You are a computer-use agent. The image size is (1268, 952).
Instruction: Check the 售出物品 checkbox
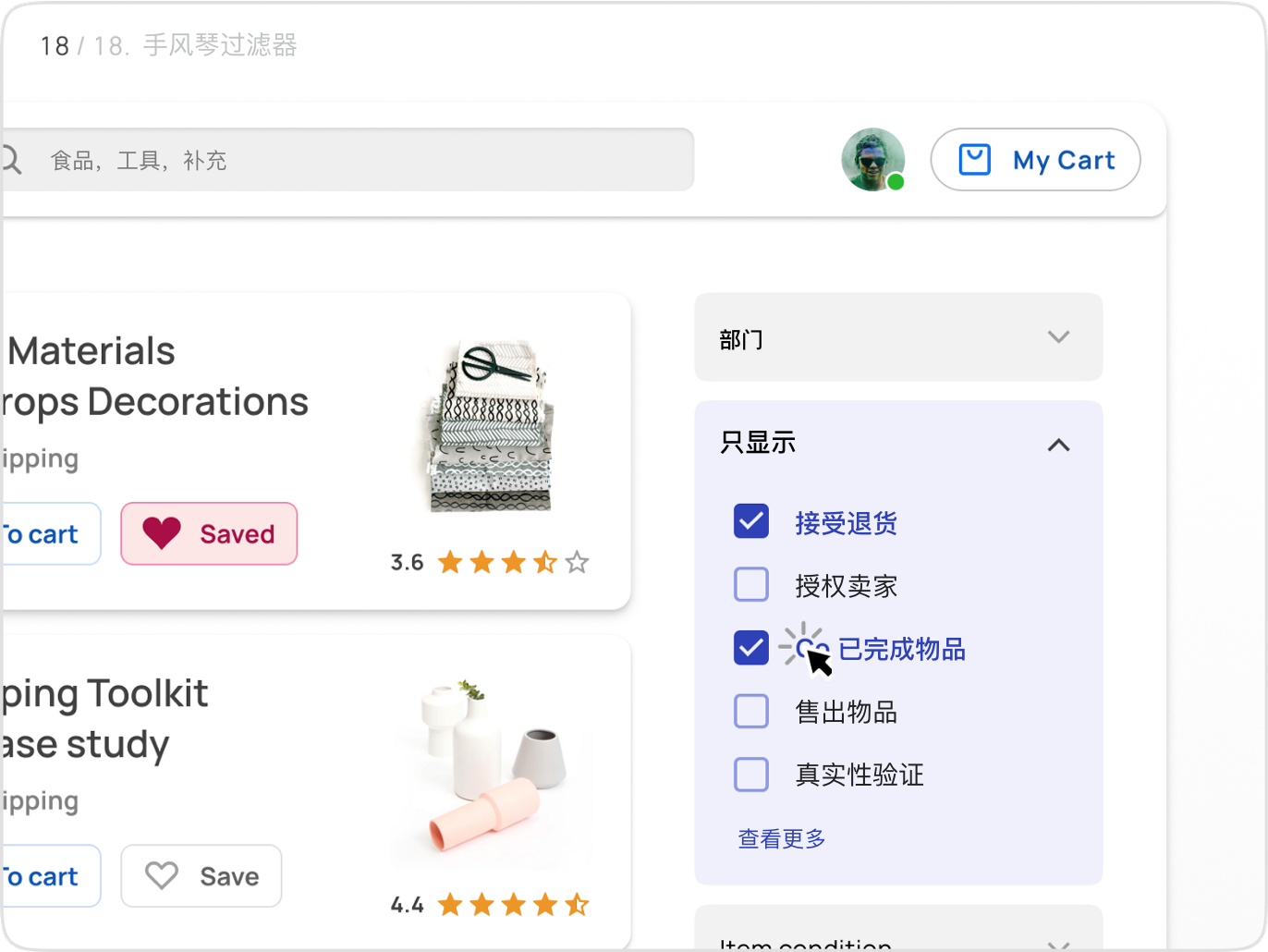point(751,712)
